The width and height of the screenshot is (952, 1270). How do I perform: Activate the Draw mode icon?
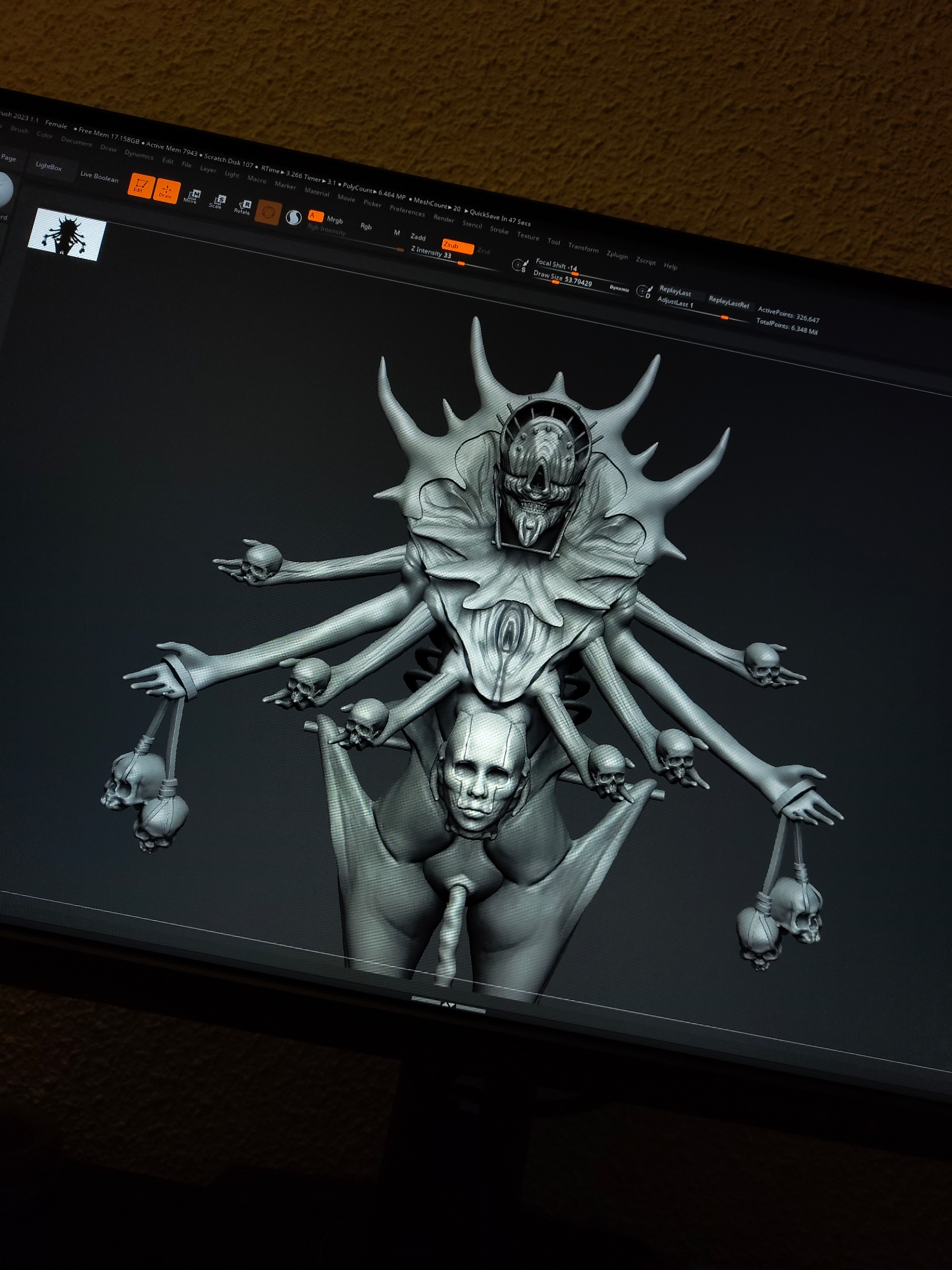pyautogui.click(x=166, y=192)
